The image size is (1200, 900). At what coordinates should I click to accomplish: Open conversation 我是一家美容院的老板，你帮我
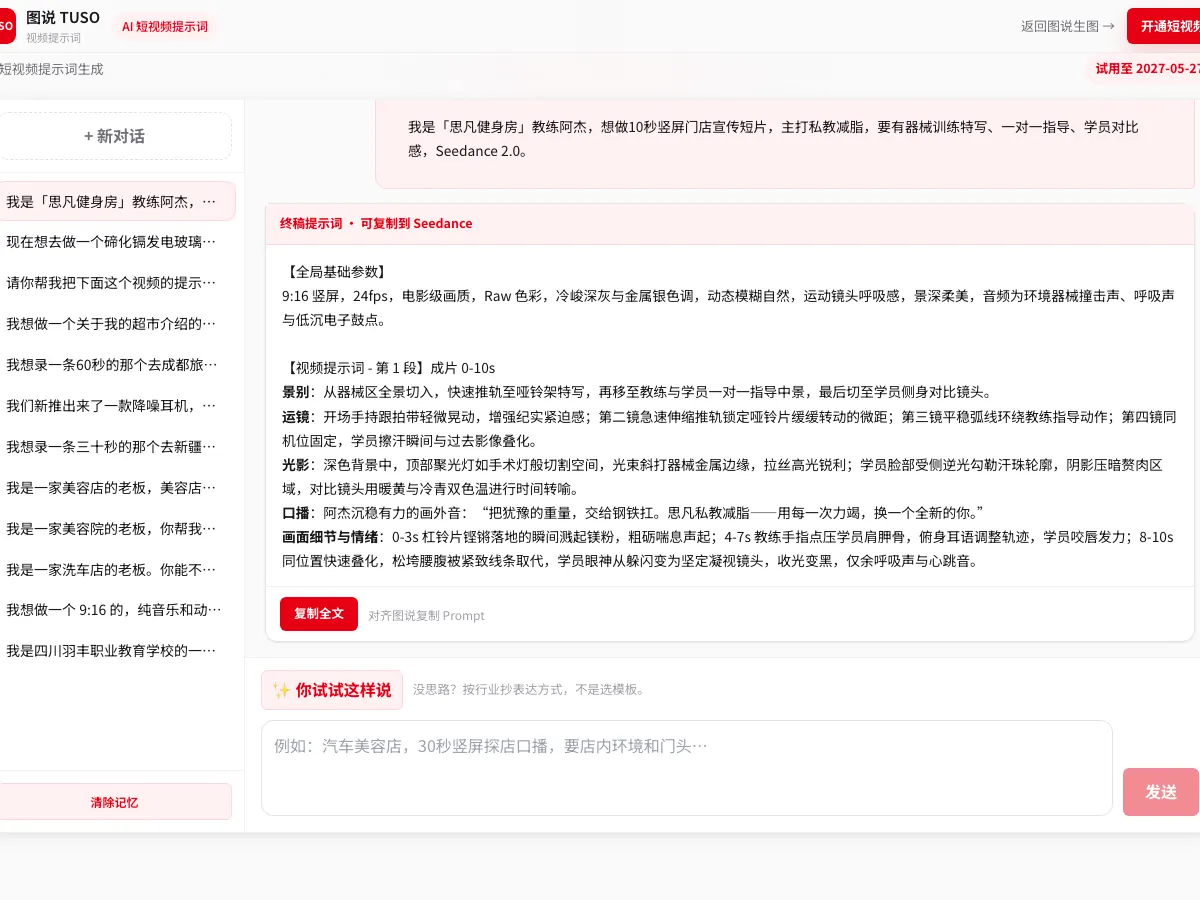(115, 529)
